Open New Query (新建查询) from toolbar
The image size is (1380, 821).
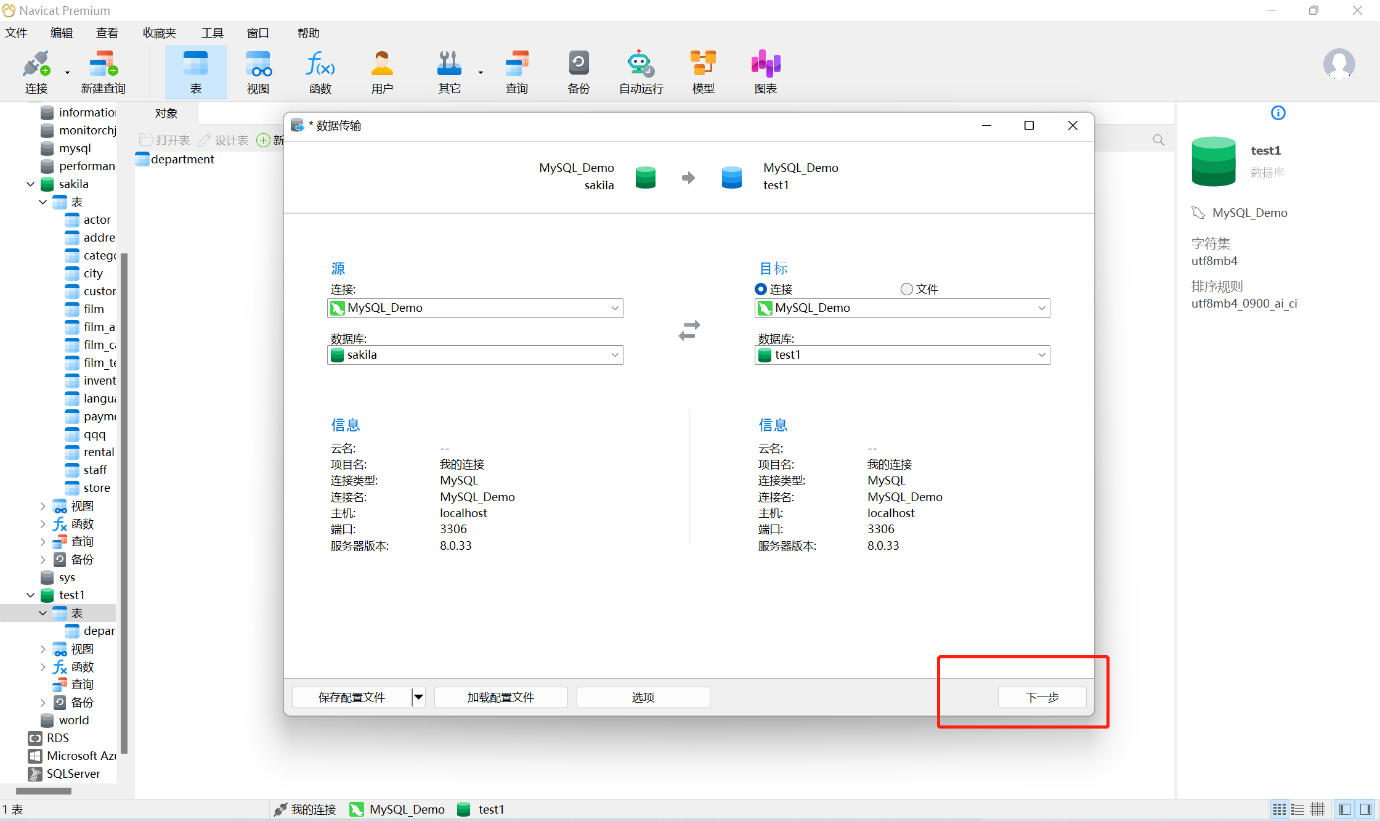click(103, 71)
